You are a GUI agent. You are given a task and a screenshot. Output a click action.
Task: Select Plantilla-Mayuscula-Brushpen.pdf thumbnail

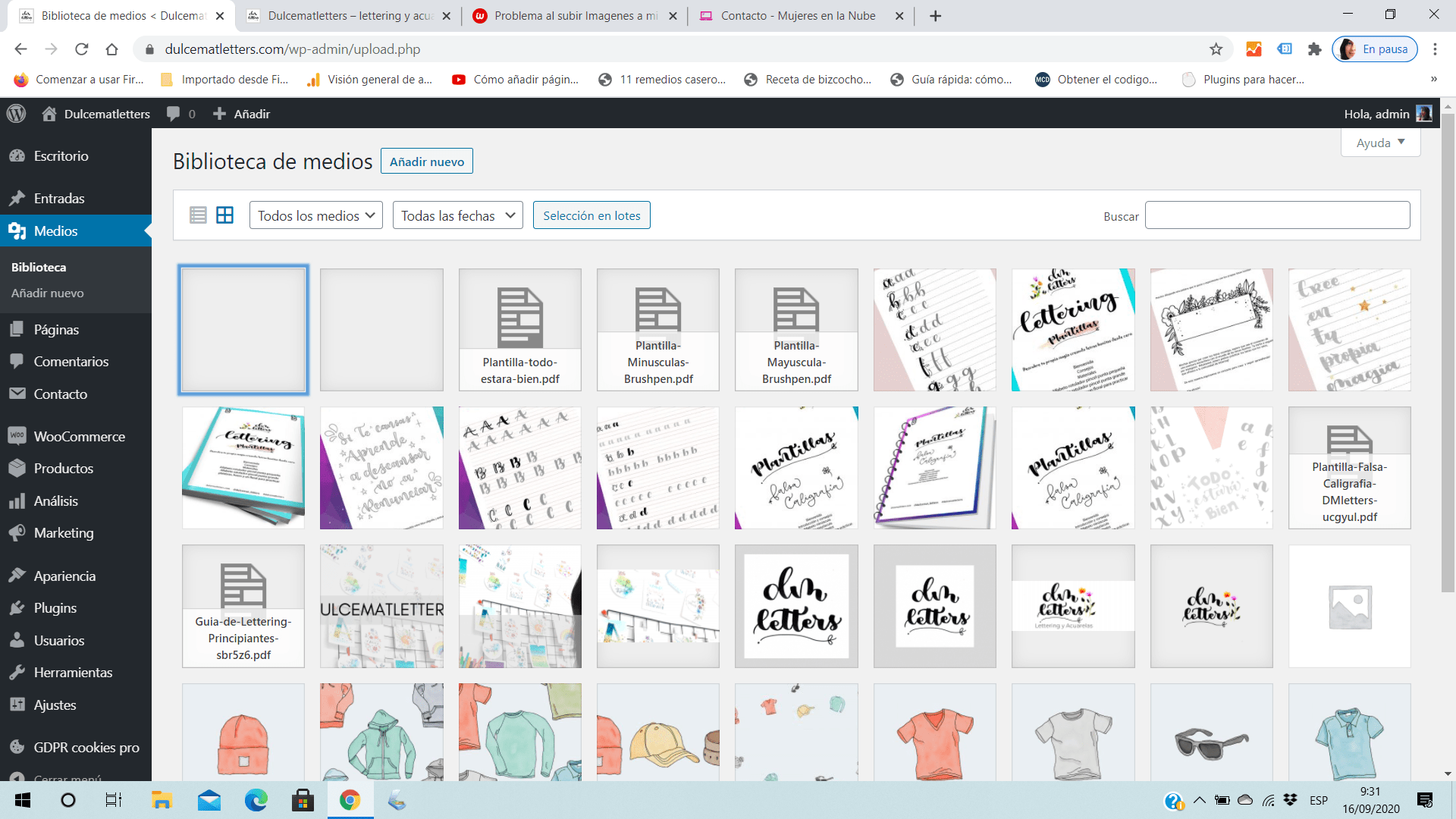[x=796, y=330]
